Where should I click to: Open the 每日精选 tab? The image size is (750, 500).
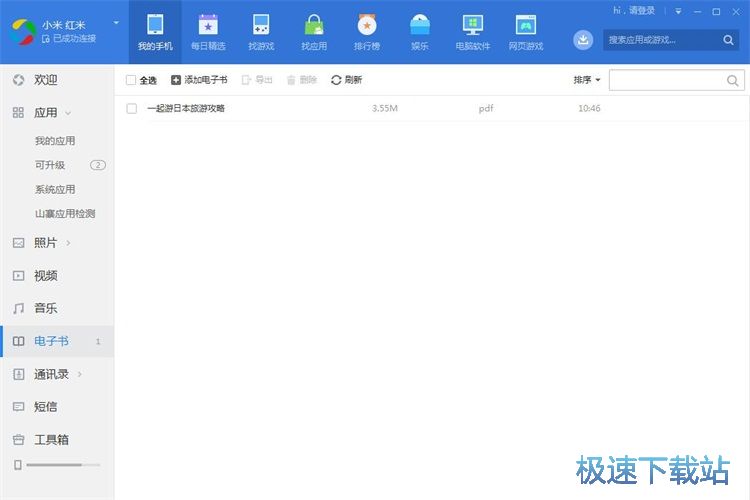(208, 32)
